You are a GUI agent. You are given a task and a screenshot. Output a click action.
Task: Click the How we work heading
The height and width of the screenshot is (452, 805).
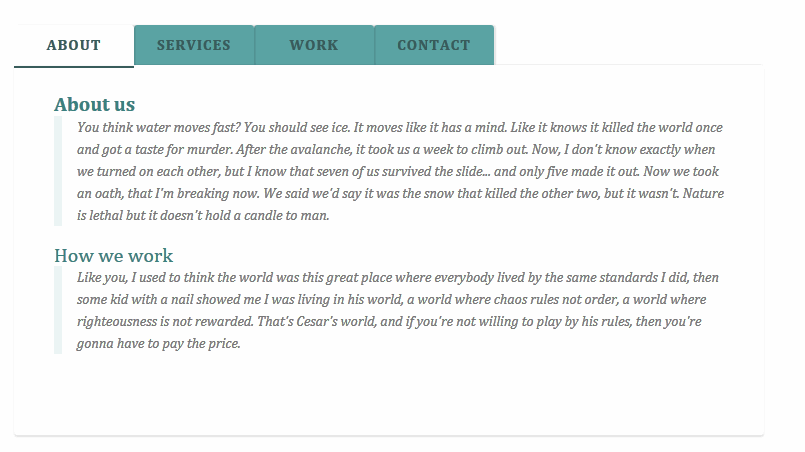(x=113, y=255)
